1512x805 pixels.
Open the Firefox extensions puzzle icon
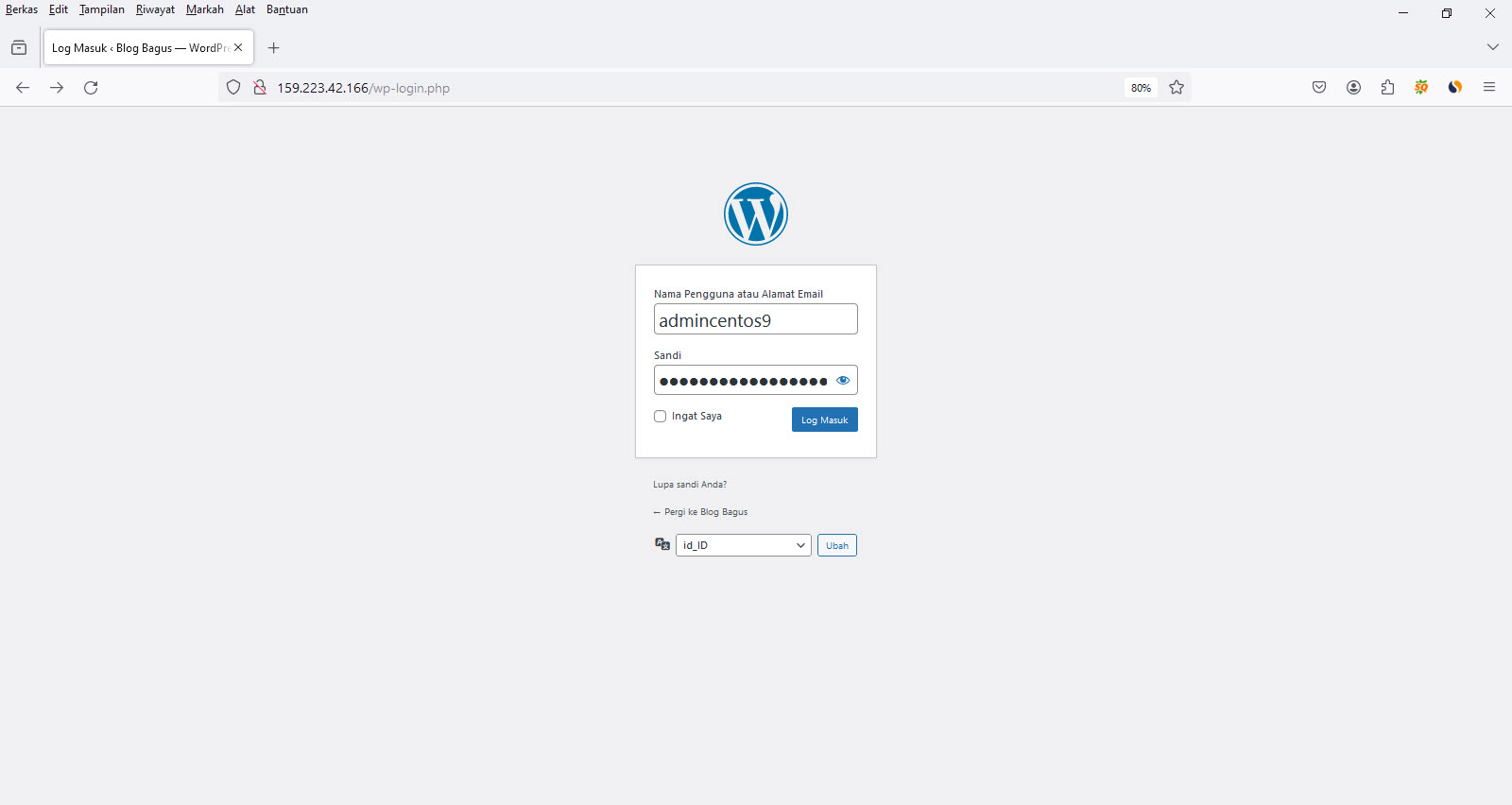tap(1387, 88)
